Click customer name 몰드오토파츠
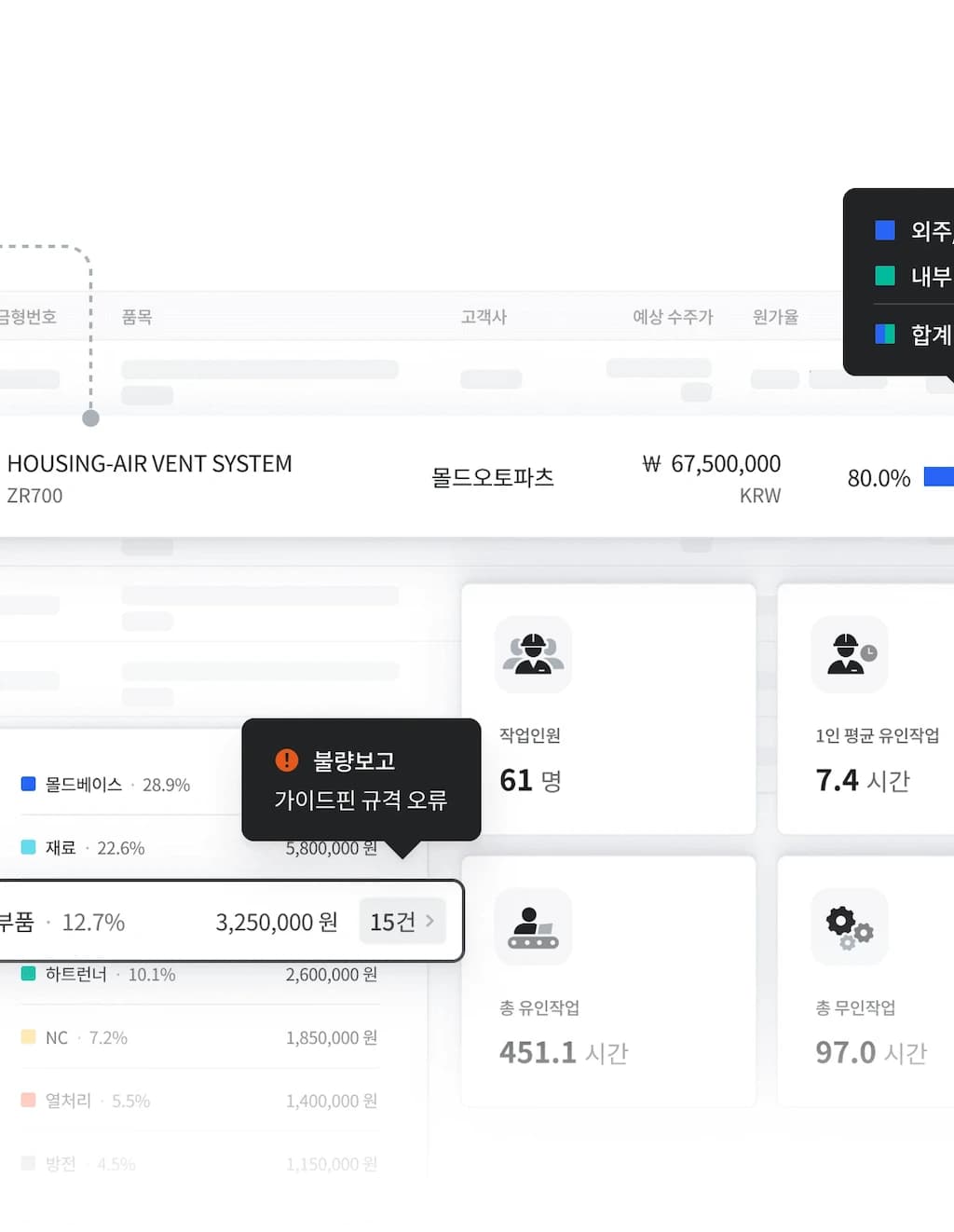The image size is (954, 1232). pyautogui.click(x=492, y=477)
